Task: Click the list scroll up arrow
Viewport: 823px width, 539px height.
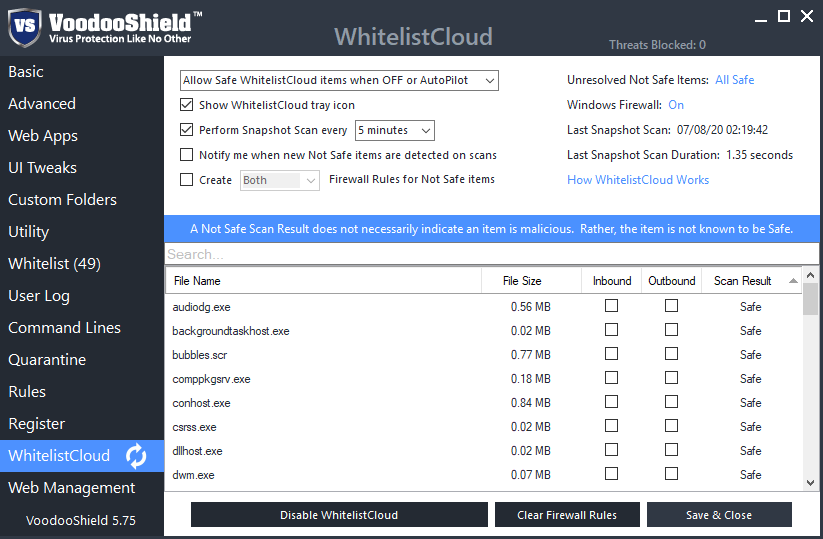Action: tap(810, 275)
